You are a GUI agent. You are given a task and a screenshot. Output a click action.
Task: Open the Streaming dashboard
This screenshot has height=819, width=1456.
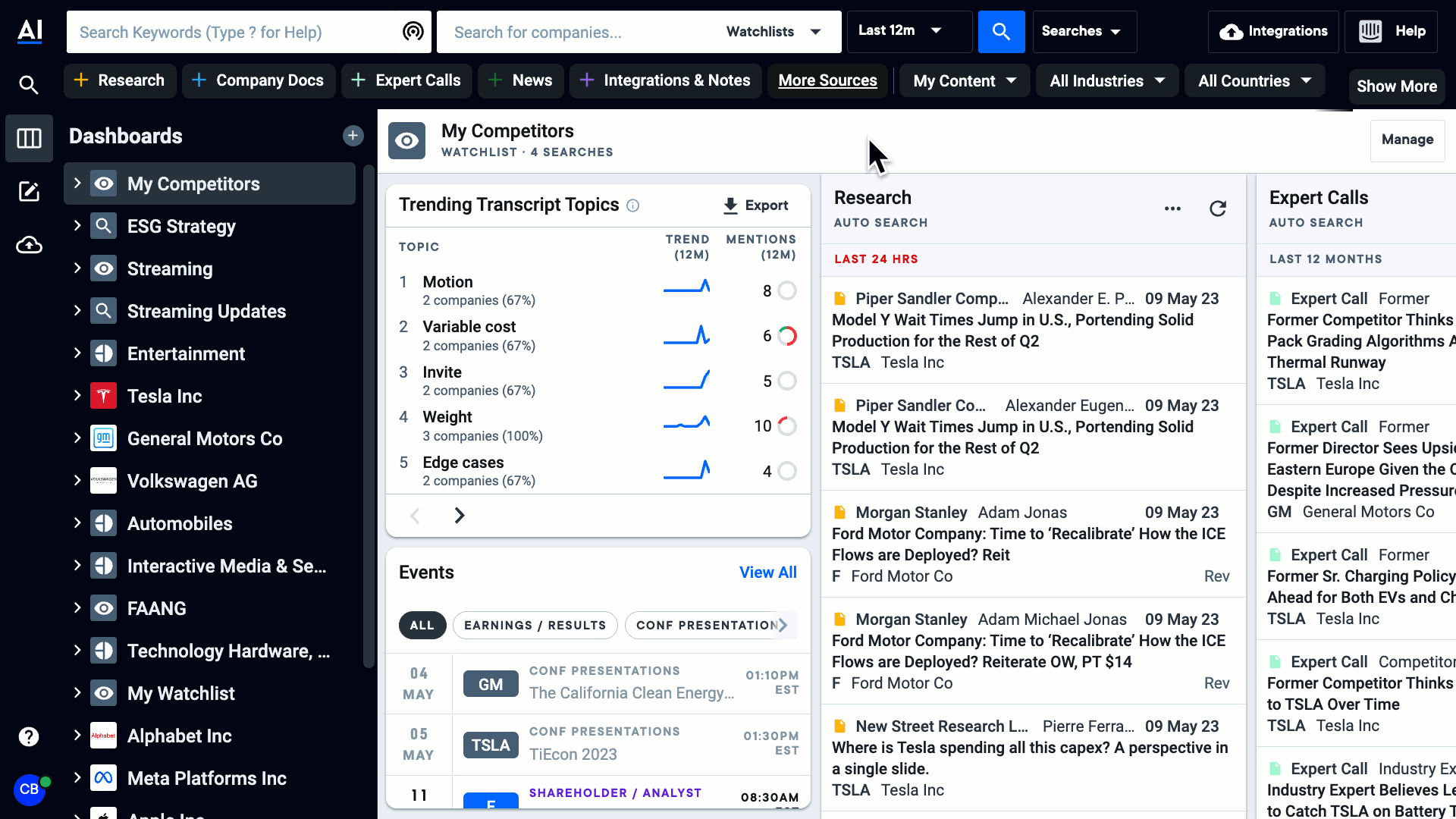pyautogui.click(x=209, y=268)
